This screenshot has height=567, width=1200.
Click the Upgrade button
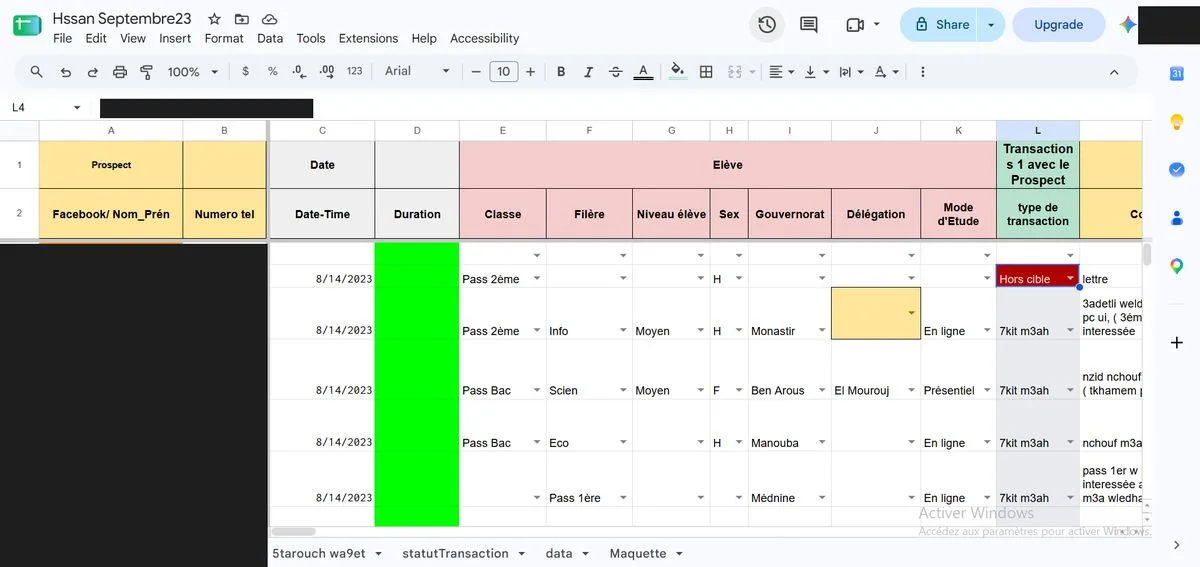(1058, 25)
